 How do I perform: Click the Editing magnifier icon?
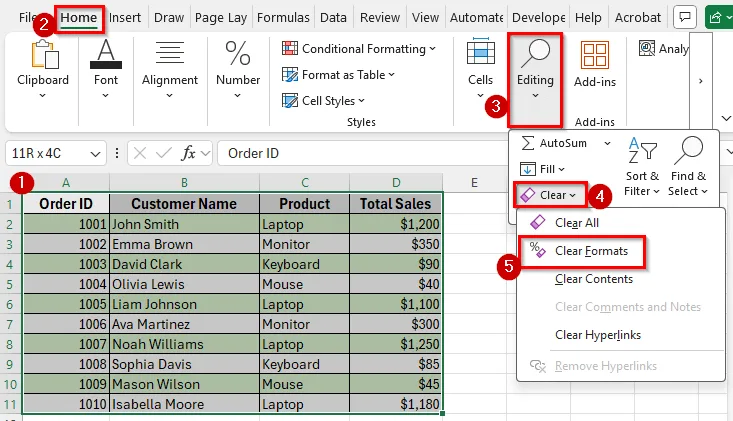coord(535,53)
